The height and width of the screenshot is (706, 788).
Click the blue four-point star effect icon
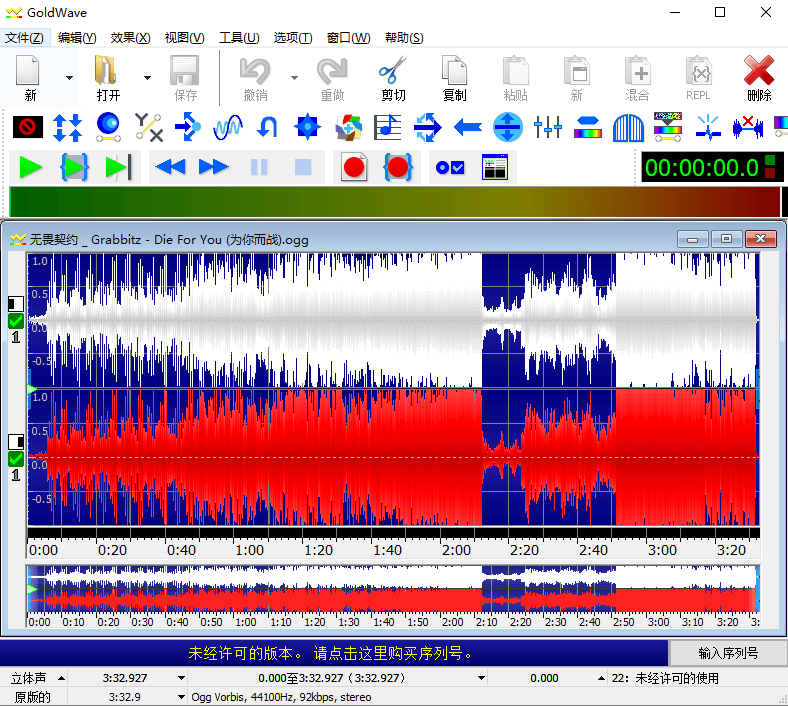307,127
